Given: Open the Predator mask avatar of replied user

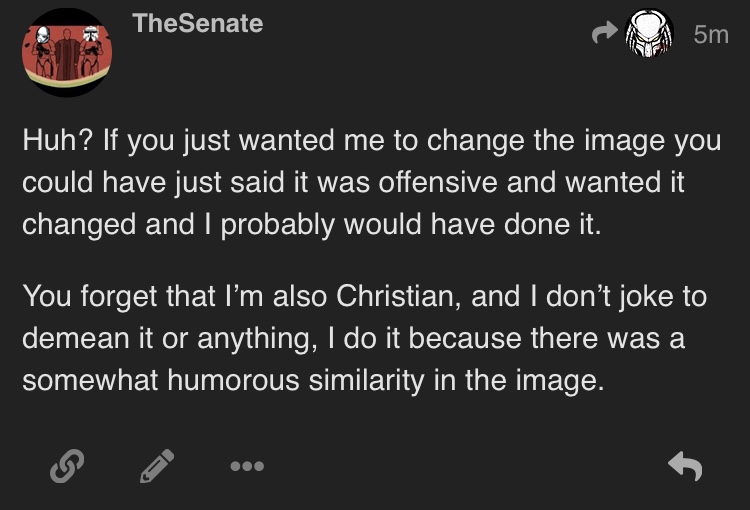Looking at the screenshot, I should click(x=649, y=37).
